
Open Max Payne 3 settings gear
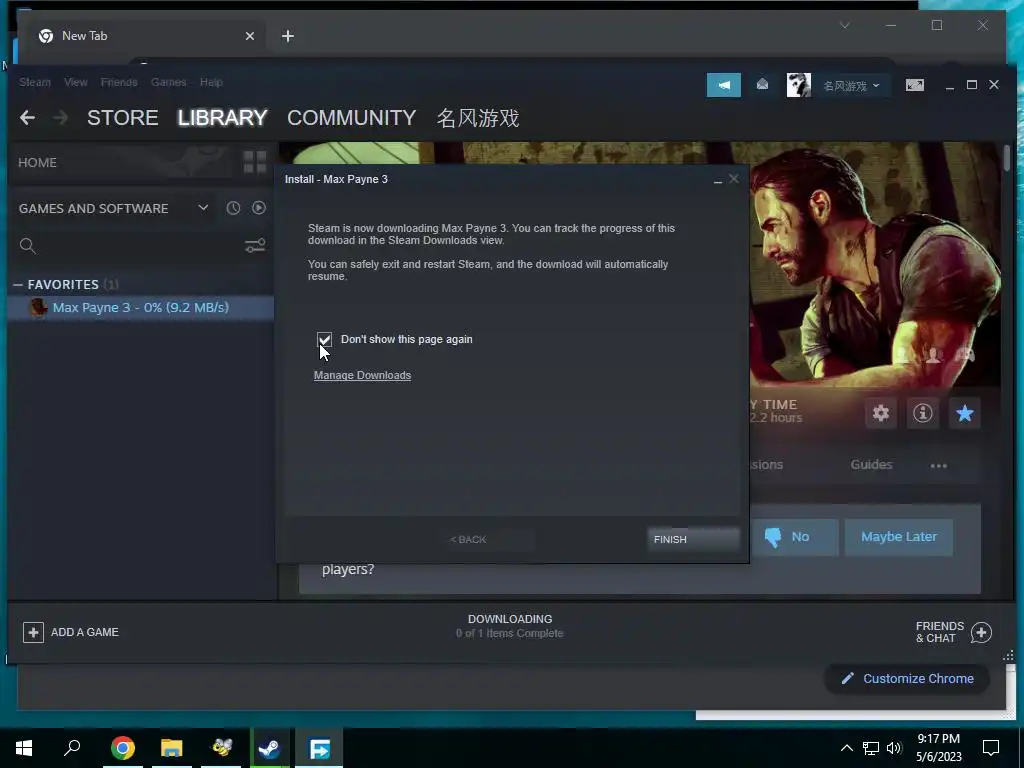(880, 413)
